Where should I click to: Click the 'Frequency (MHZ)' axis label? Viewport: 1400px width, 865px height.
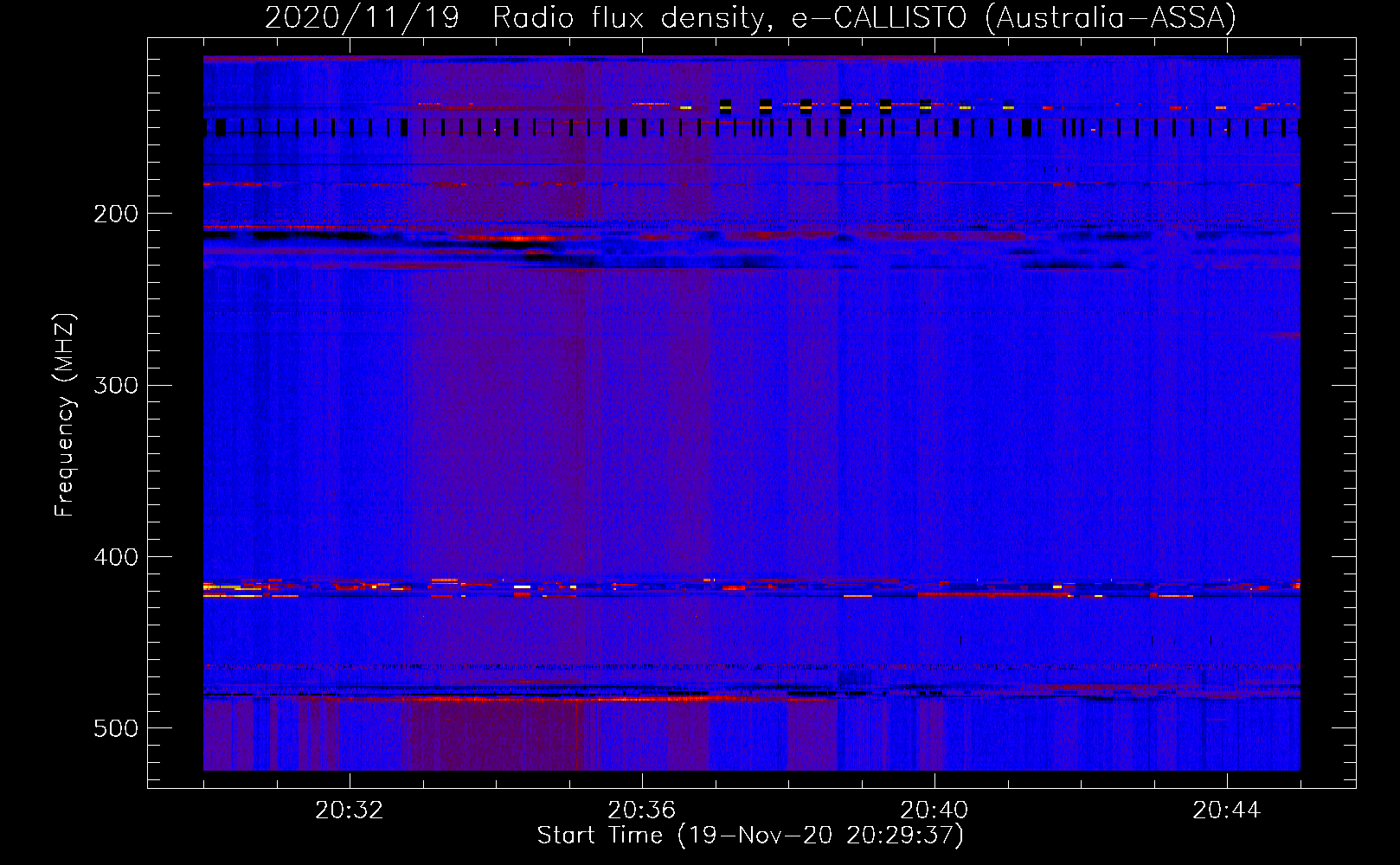pos(65,415)
